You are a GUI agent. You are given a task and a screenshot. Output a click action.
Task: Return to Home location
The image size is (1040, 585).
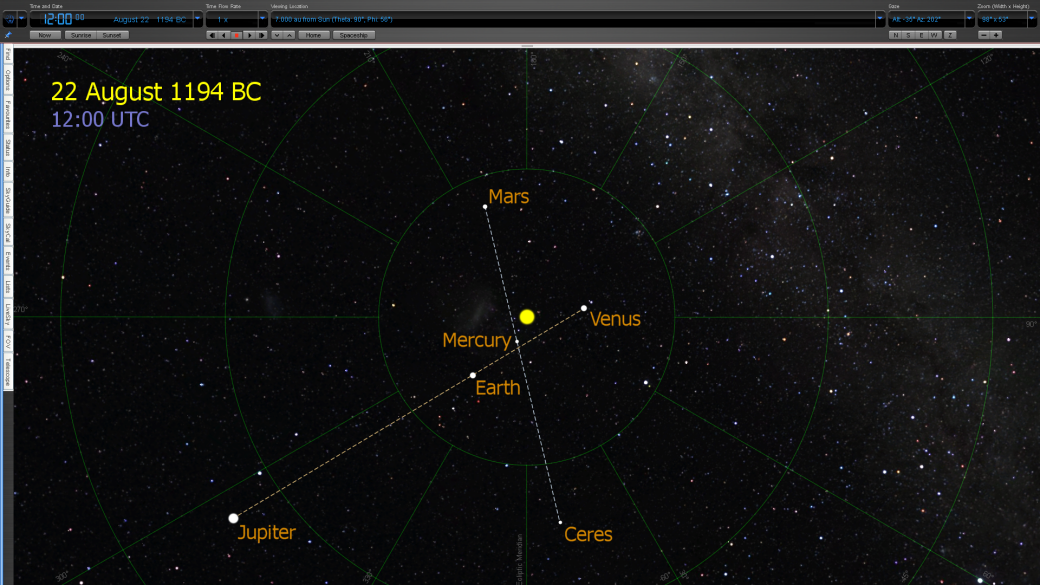point(314,35)
